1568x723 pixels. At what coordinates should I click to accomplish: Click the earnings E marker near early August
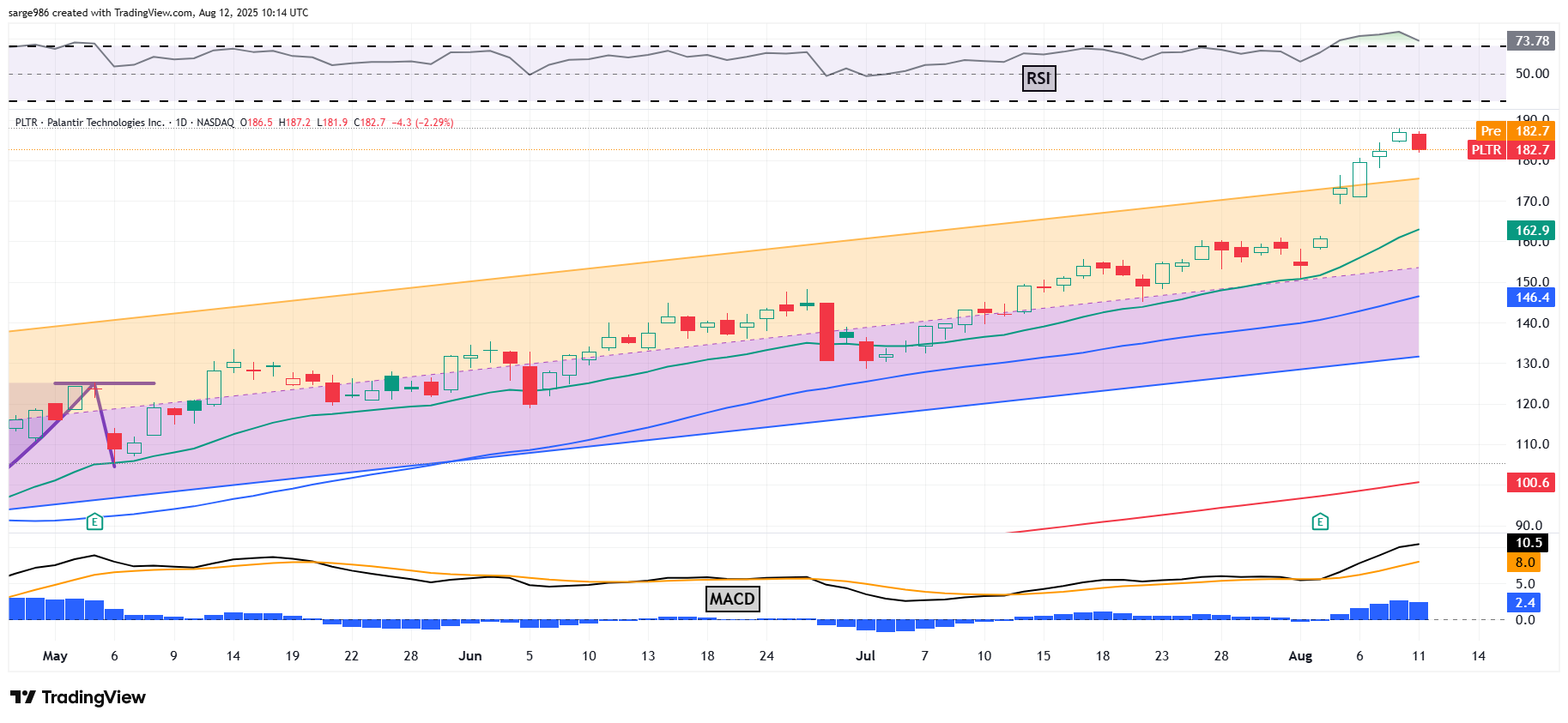point(1320,521)
